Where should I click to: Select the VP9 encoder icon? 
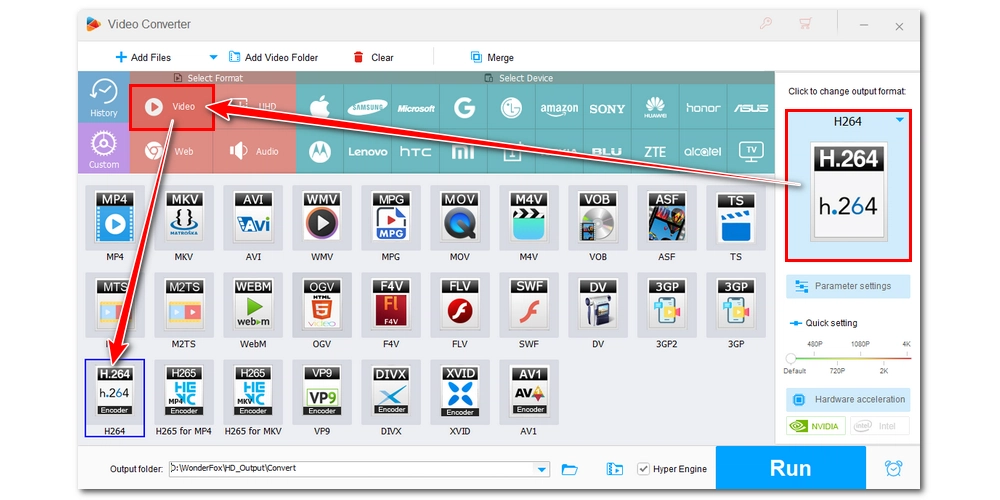(x=321, y=392)
